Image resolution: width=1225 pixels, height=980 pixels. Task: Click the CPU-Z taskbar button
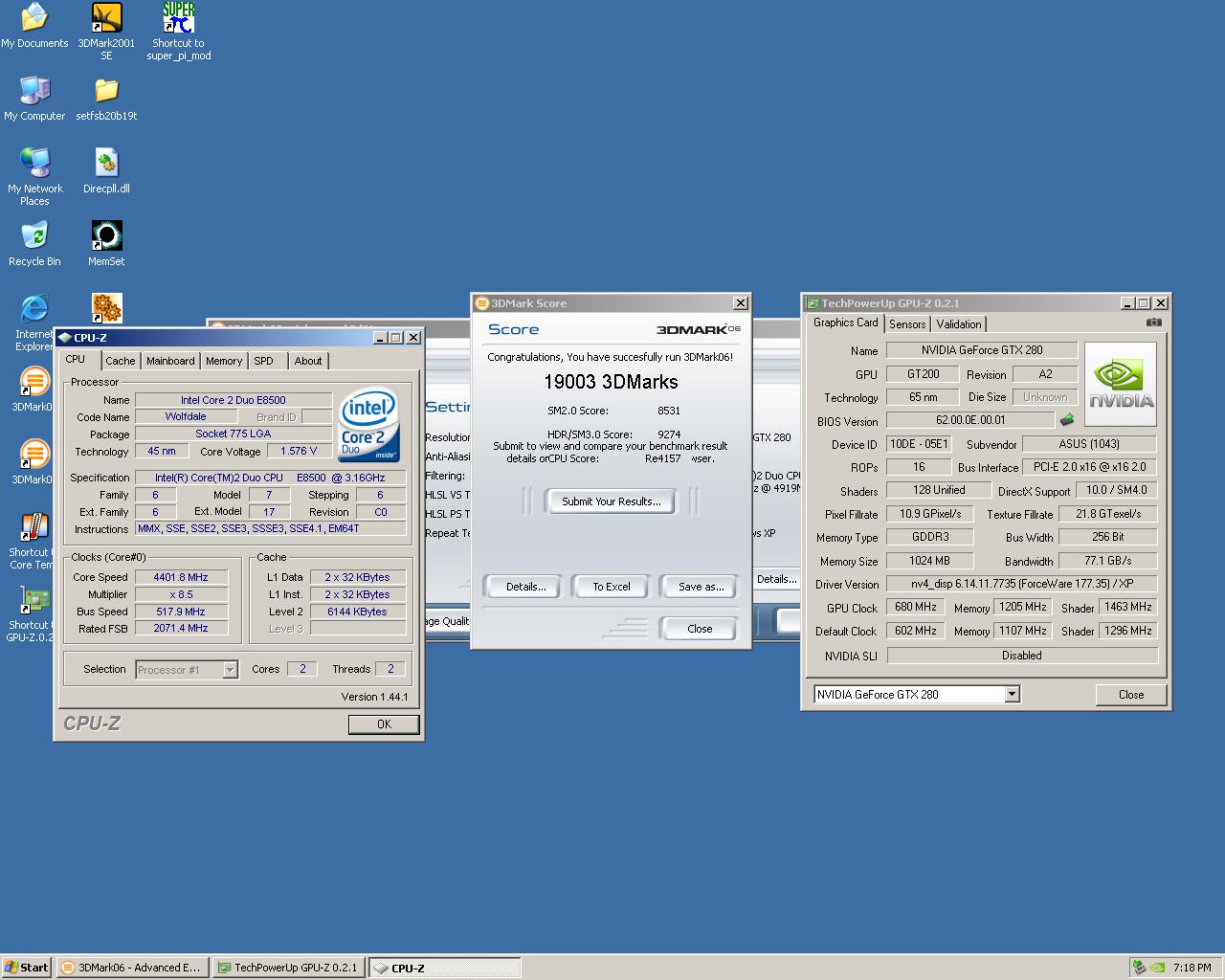point(445,968)
